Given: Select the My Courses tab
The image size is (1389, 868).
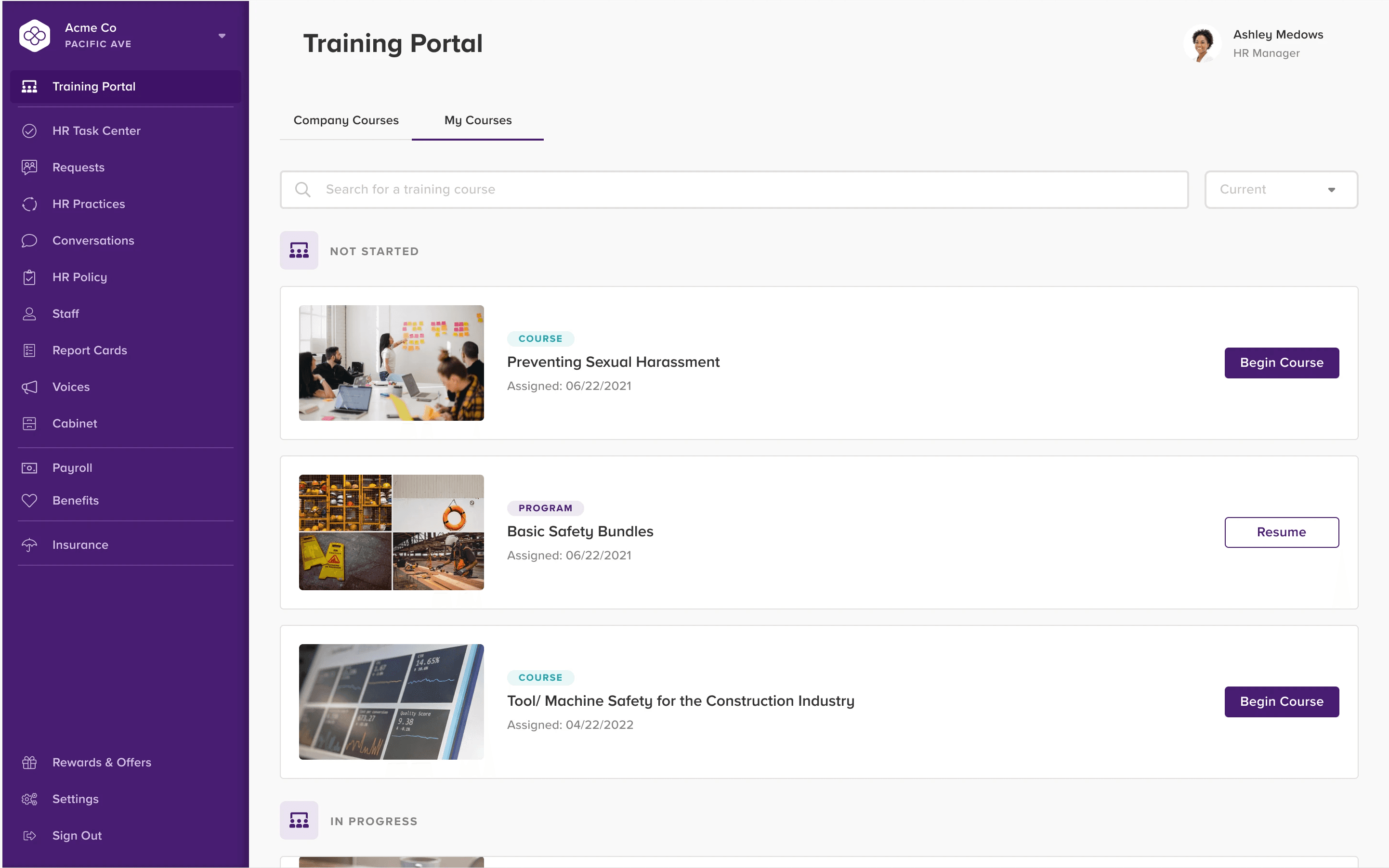Looking at the screenshot, I should 478,120.
